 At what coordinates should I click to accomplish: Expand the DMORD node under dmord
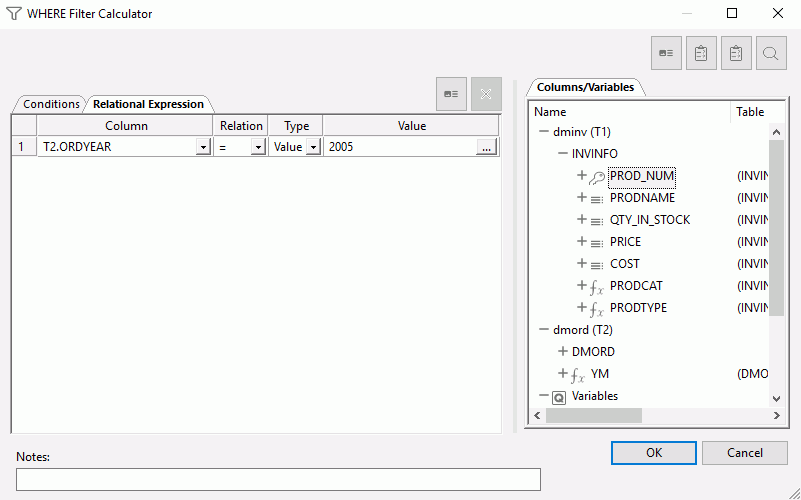click(x=562, y=352)
